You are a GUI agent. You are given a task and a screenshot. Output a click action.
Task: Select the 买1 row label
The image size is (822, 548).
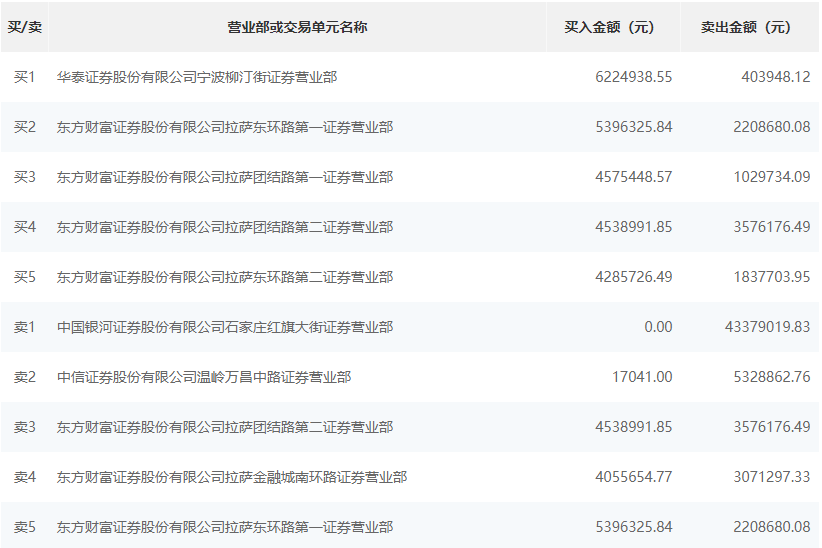pyautogui.click(x=25, y=77)
